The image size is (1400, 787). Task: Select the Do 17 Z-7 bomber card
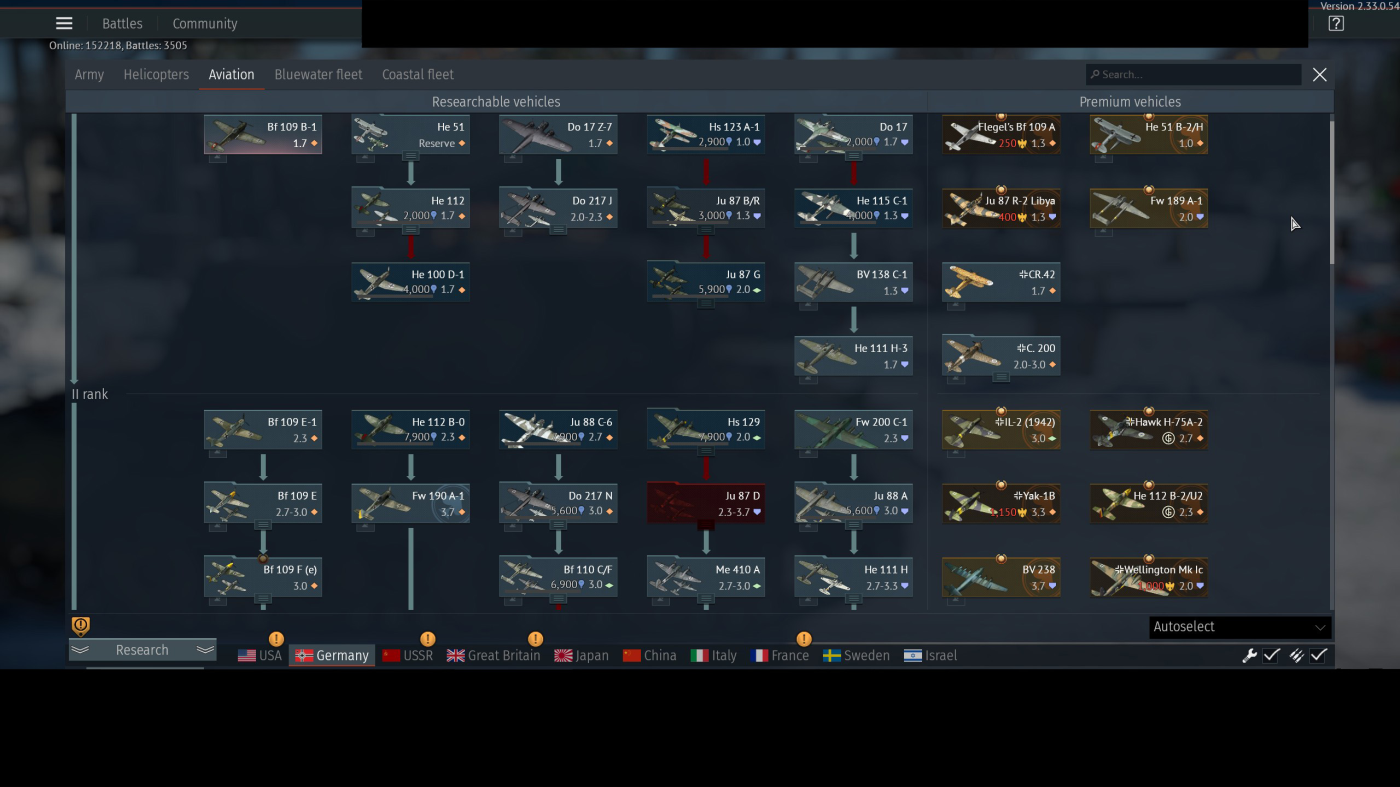pos(559,134)
